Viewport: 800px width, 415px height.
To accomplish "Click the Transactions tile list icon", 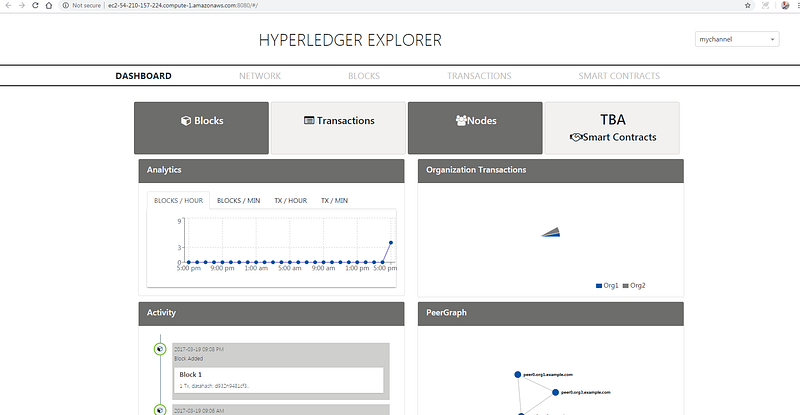I will [309, 120].
